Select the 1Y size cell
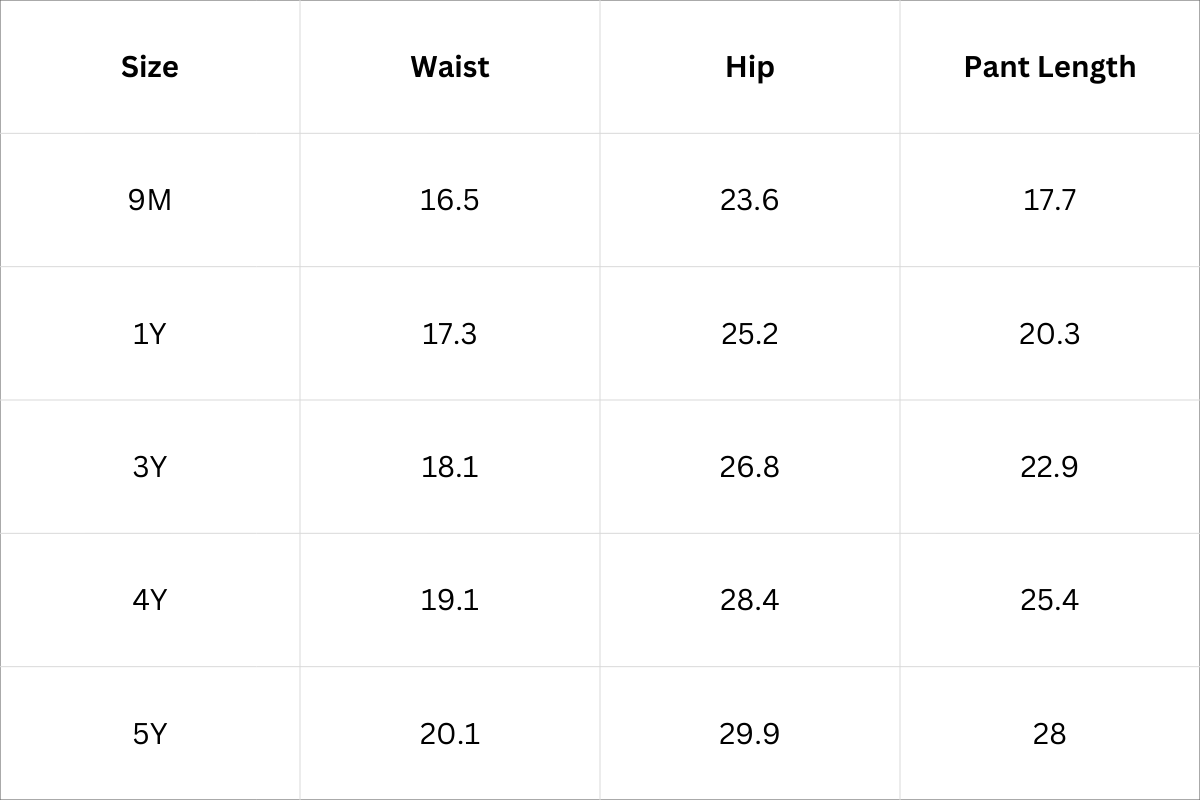The height and width of the screenshot is (800, 1200). click(150, 333)
